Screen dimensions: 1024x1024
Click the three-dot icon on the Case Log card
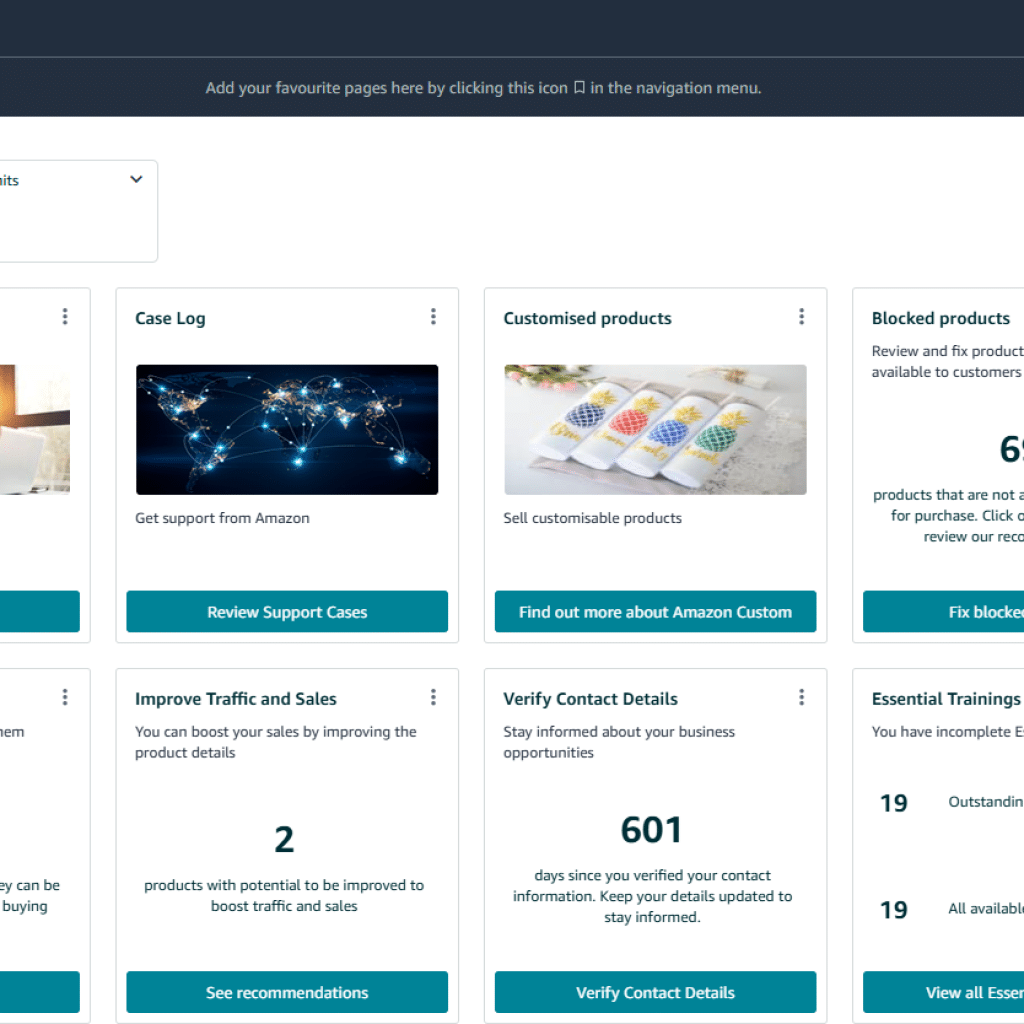coord(433,316)
